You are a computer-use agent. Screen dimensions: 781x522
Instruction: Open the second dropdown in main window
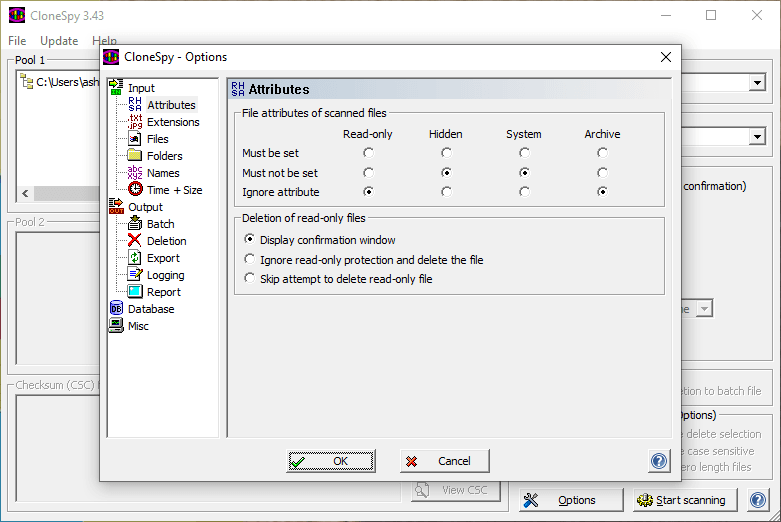point(757,136)
